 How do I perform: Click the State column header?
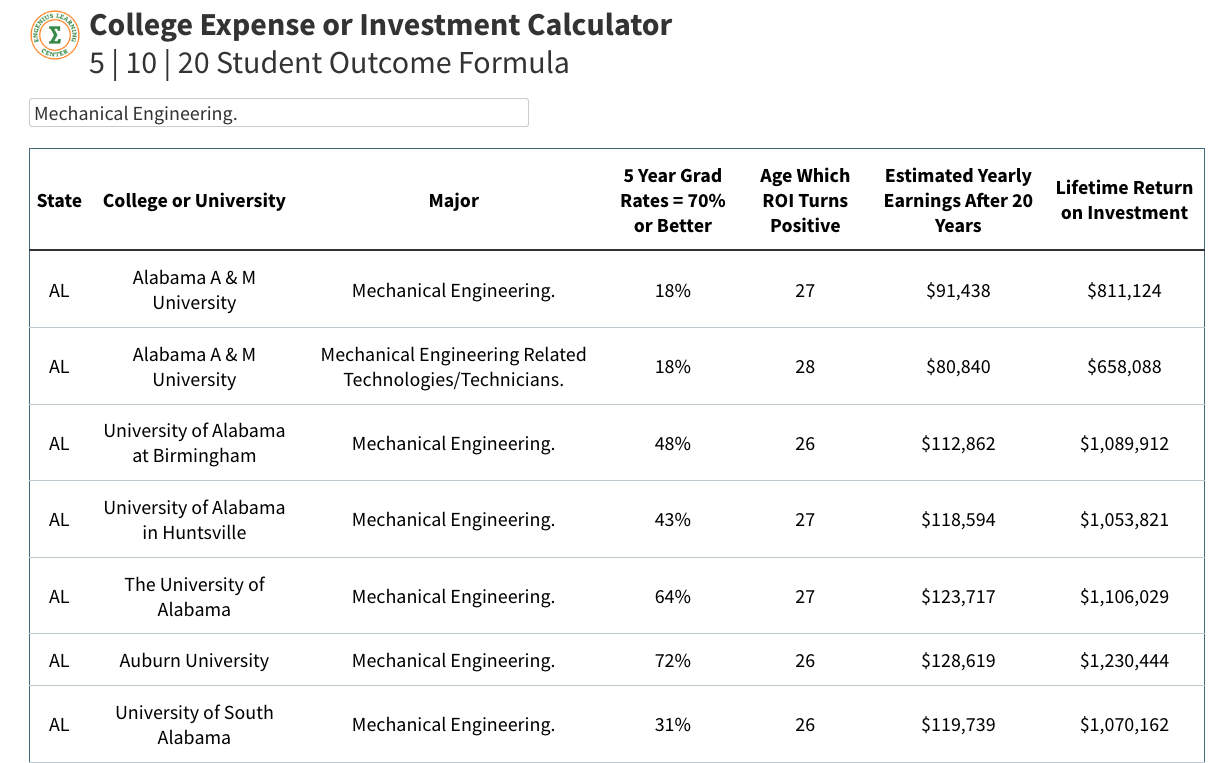59,200
